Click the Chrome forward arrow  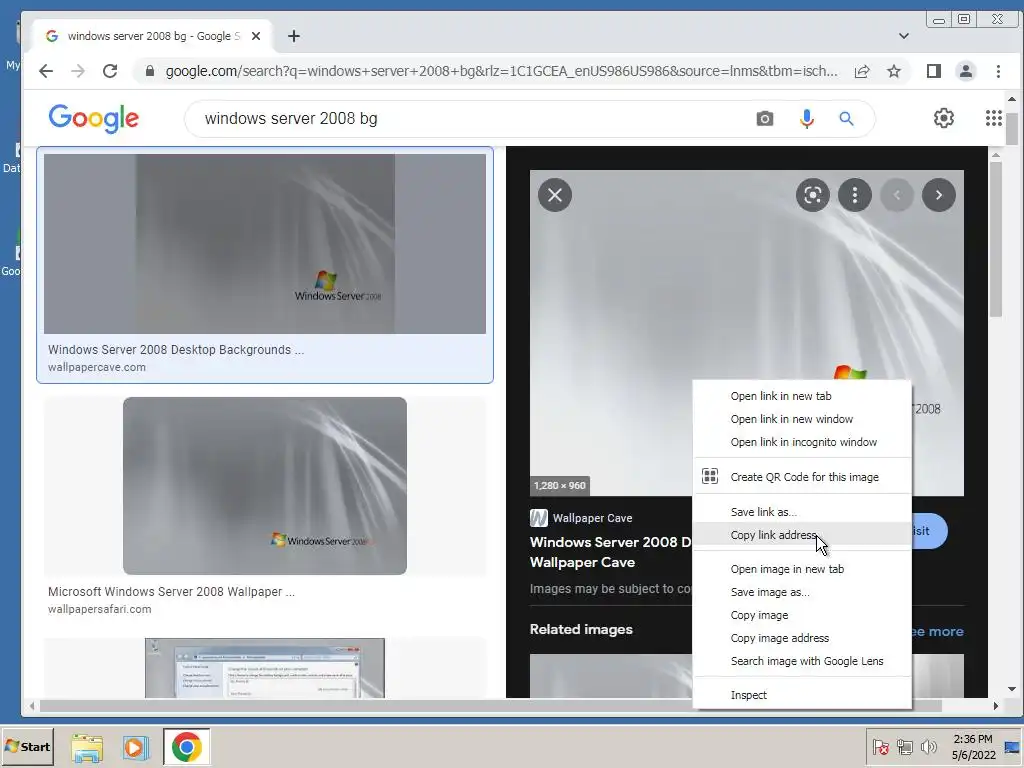(78, 71)
